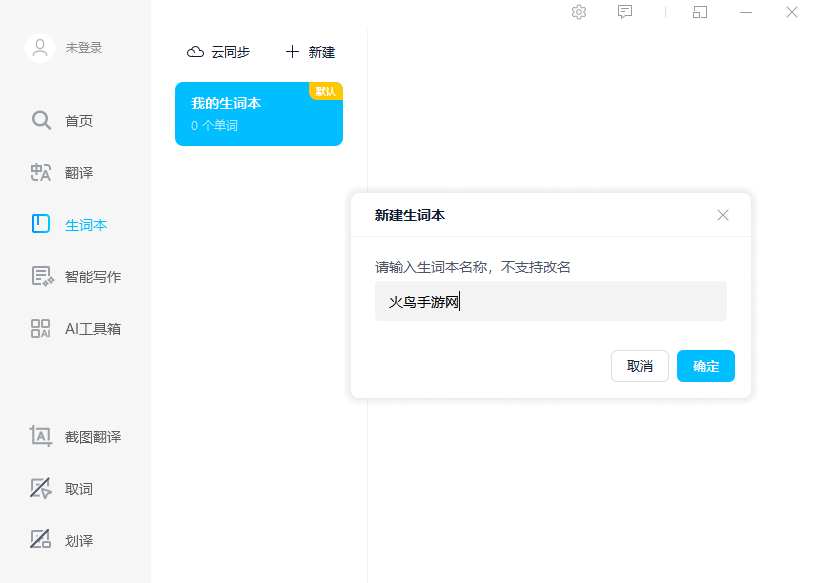This screenshot has width=815, height=583.
Task: Go to 首页 menu label
Action: [79, 121]
